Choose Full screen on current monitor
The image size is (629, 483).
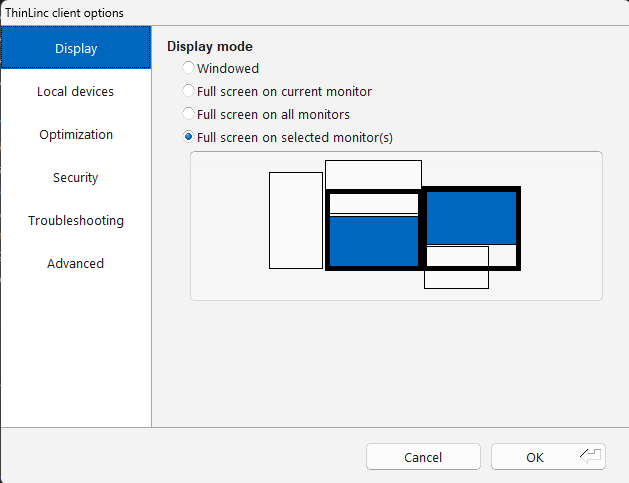277,91
